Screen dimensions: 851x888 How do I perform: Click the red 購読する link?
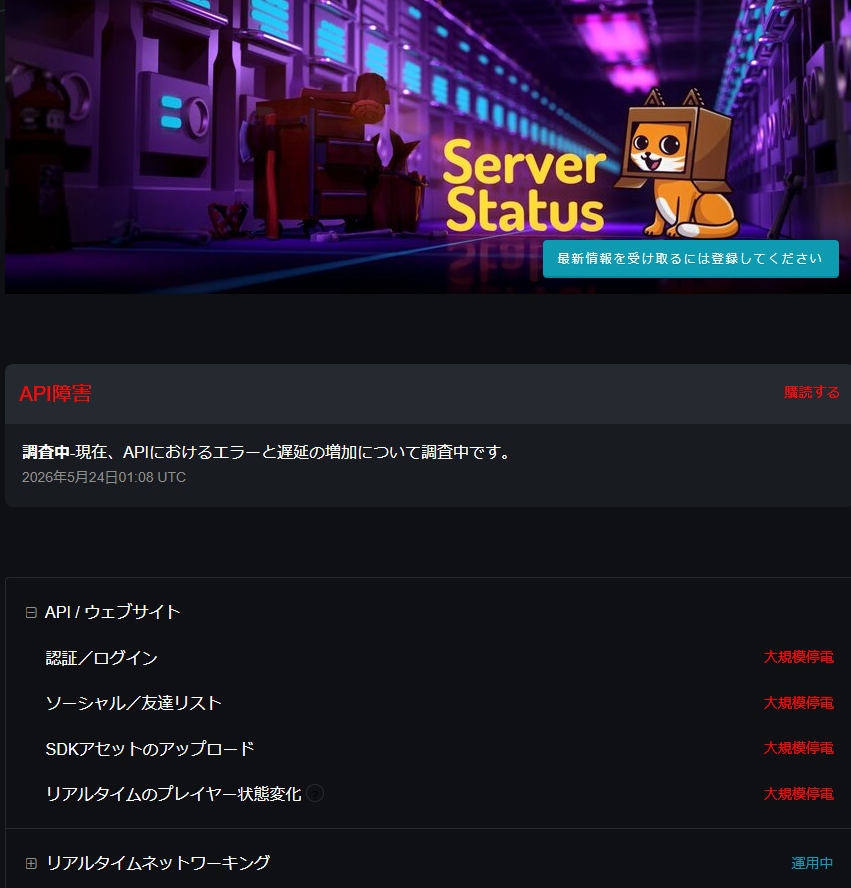tap(811, 392)
